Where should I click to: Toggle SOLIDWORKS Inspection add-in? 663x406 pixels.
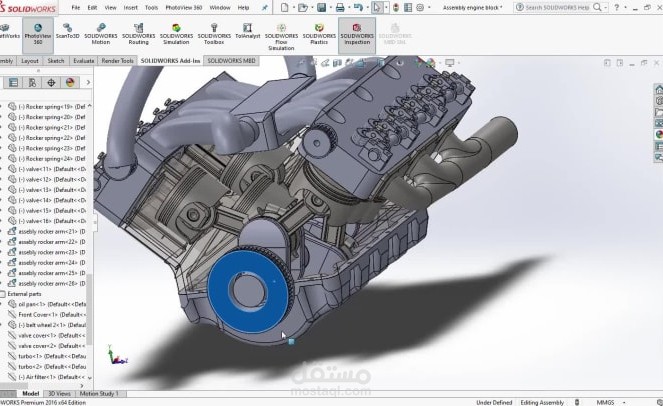(x=357, y=34)
